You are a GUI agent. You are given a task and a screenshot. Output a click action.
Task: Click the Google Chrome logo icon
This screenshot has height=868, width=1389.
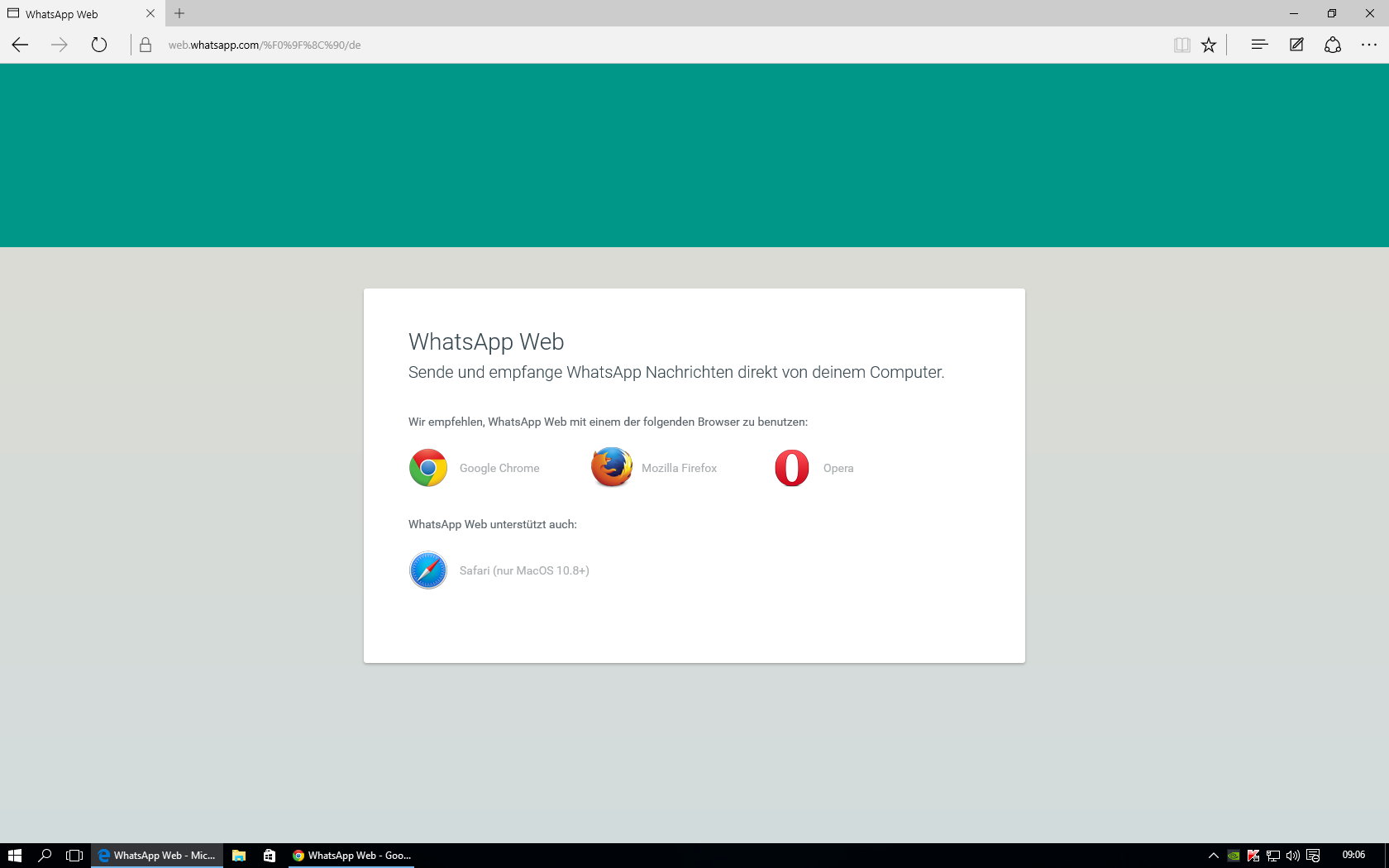tap(428, 468)
